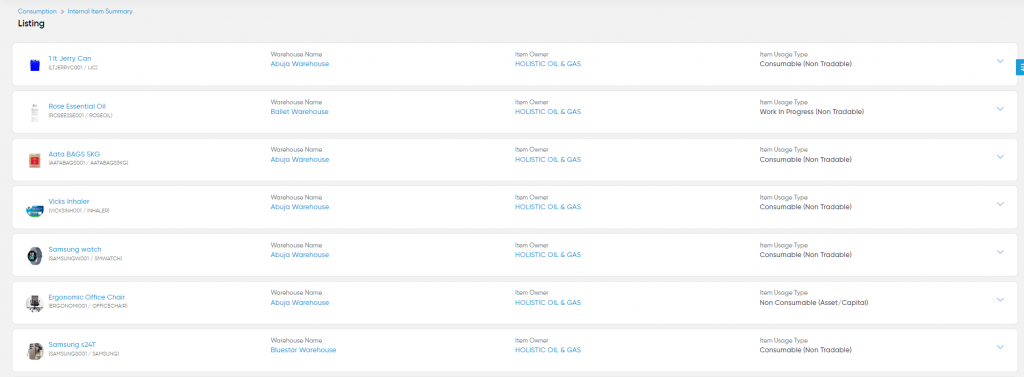Open Abuja Warehouse for Ergonomic Office Chair

300,303
